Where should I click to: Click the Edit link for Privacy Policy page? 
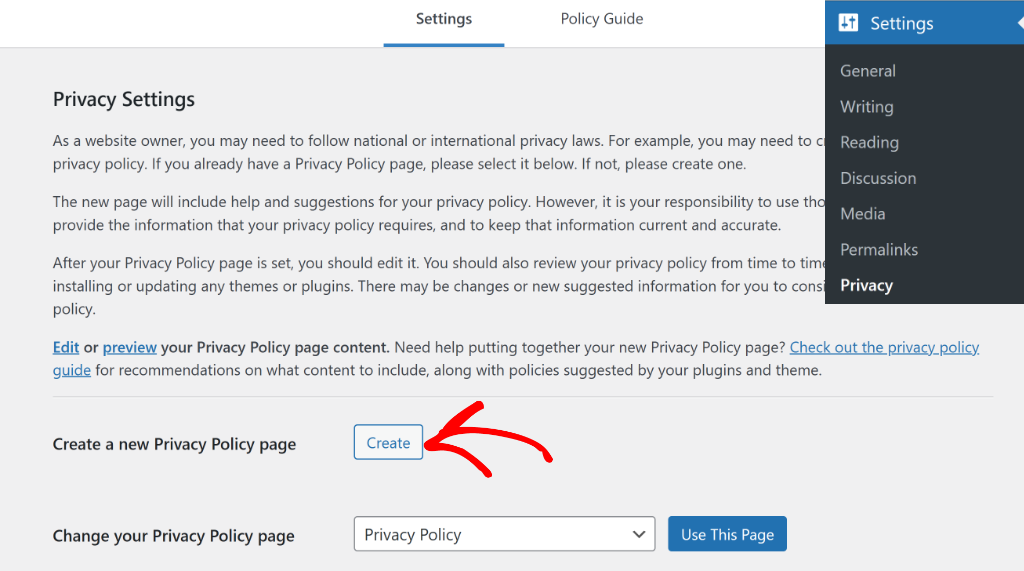[x=66, y=348]
